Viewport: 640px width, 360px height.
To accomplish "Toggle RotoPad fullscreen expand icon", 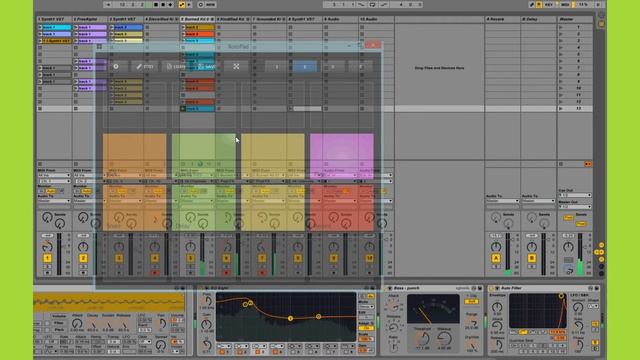I will click(x=236, y=66).
